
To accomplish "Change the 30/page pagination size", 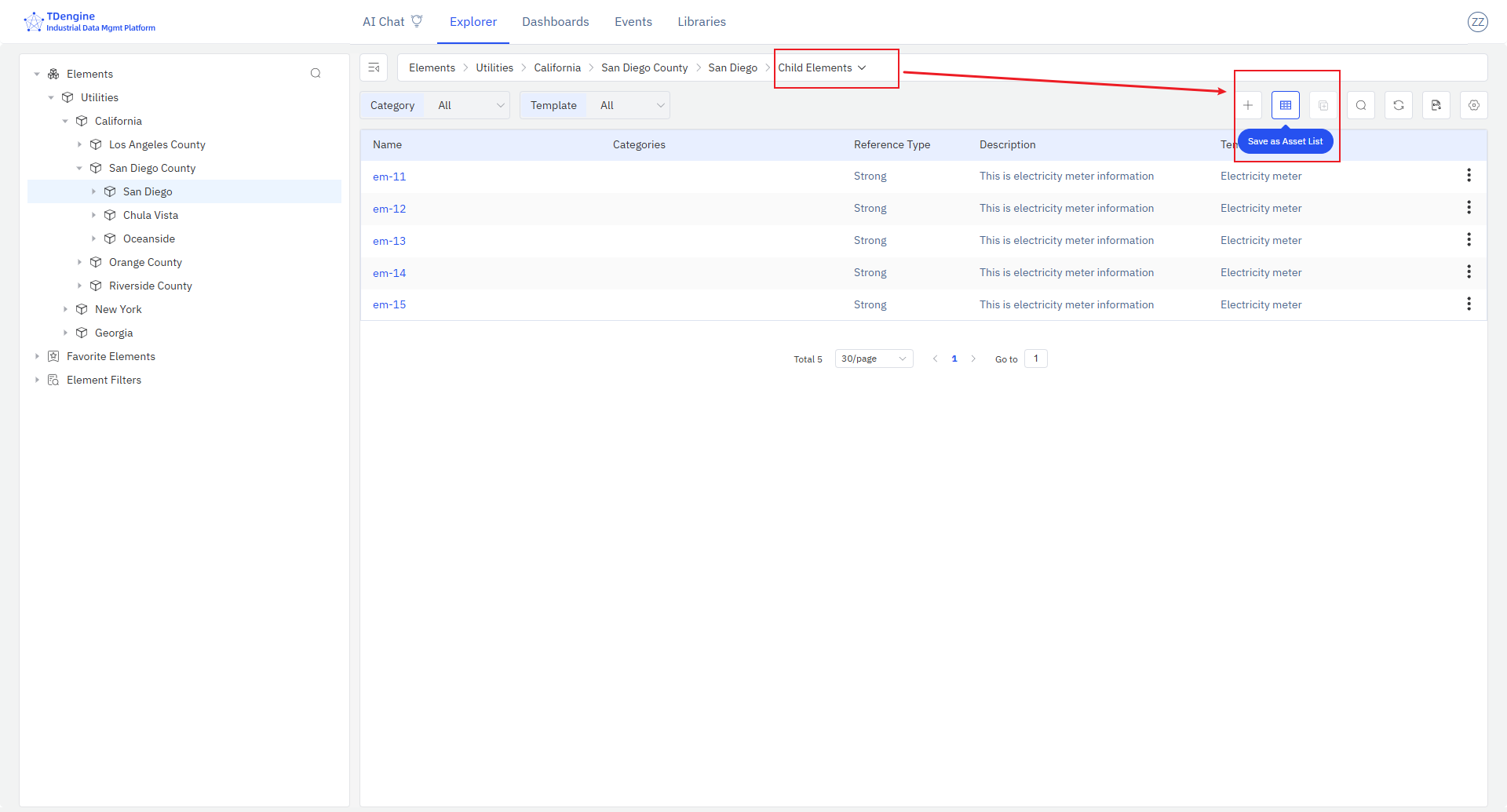I will pyautogui.click(x=873, y=359).
